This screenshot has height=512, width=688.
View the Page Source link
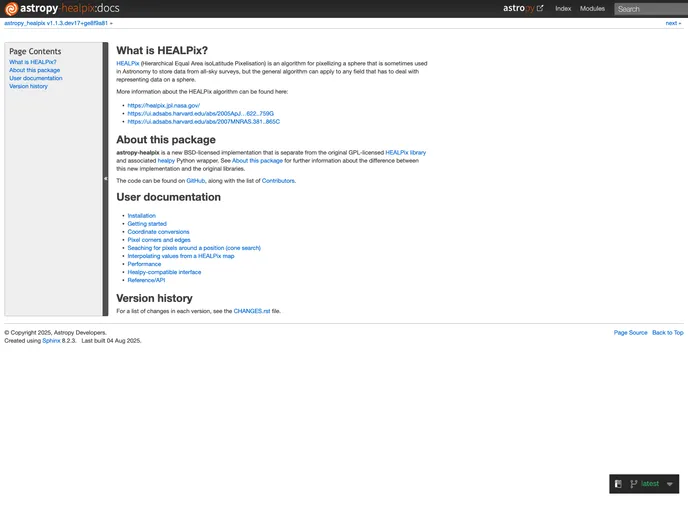[631, 333]
